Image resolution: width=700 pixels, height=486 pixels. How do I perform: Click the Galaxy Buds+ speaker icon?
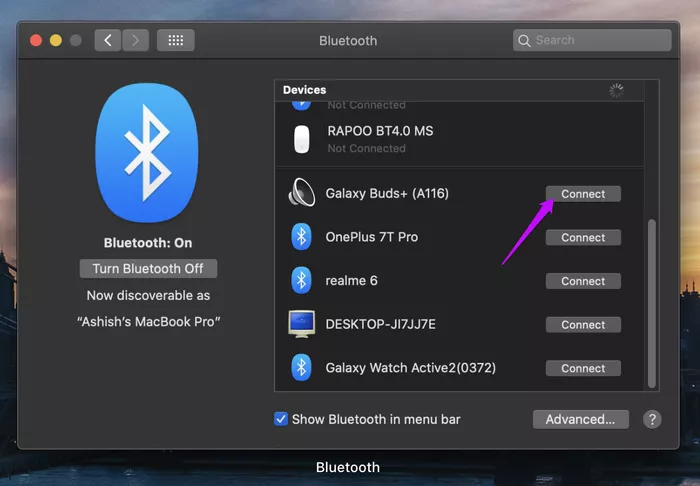click(301, 193)
